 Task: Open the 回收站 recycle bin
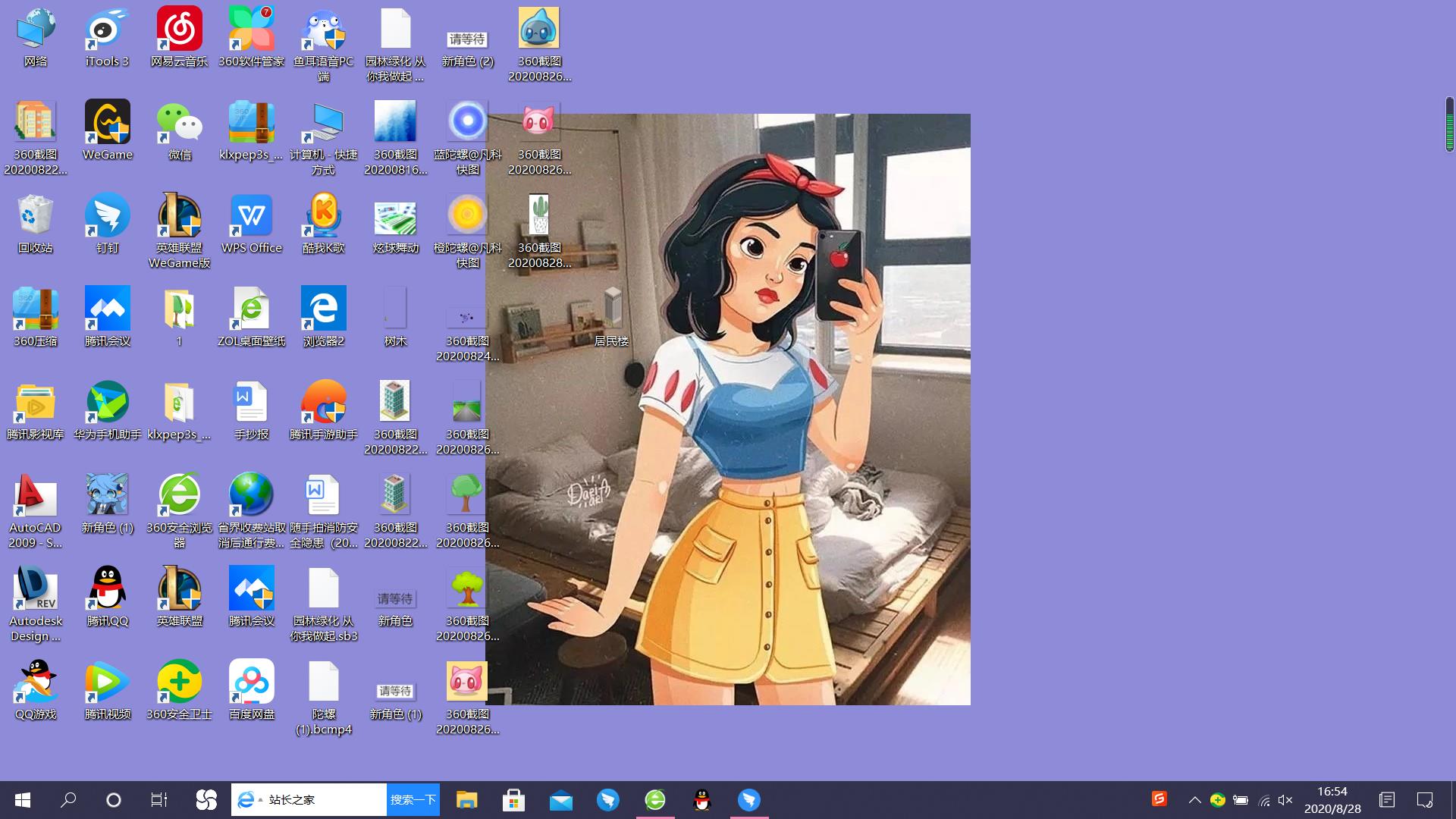(x=36, y=224)
